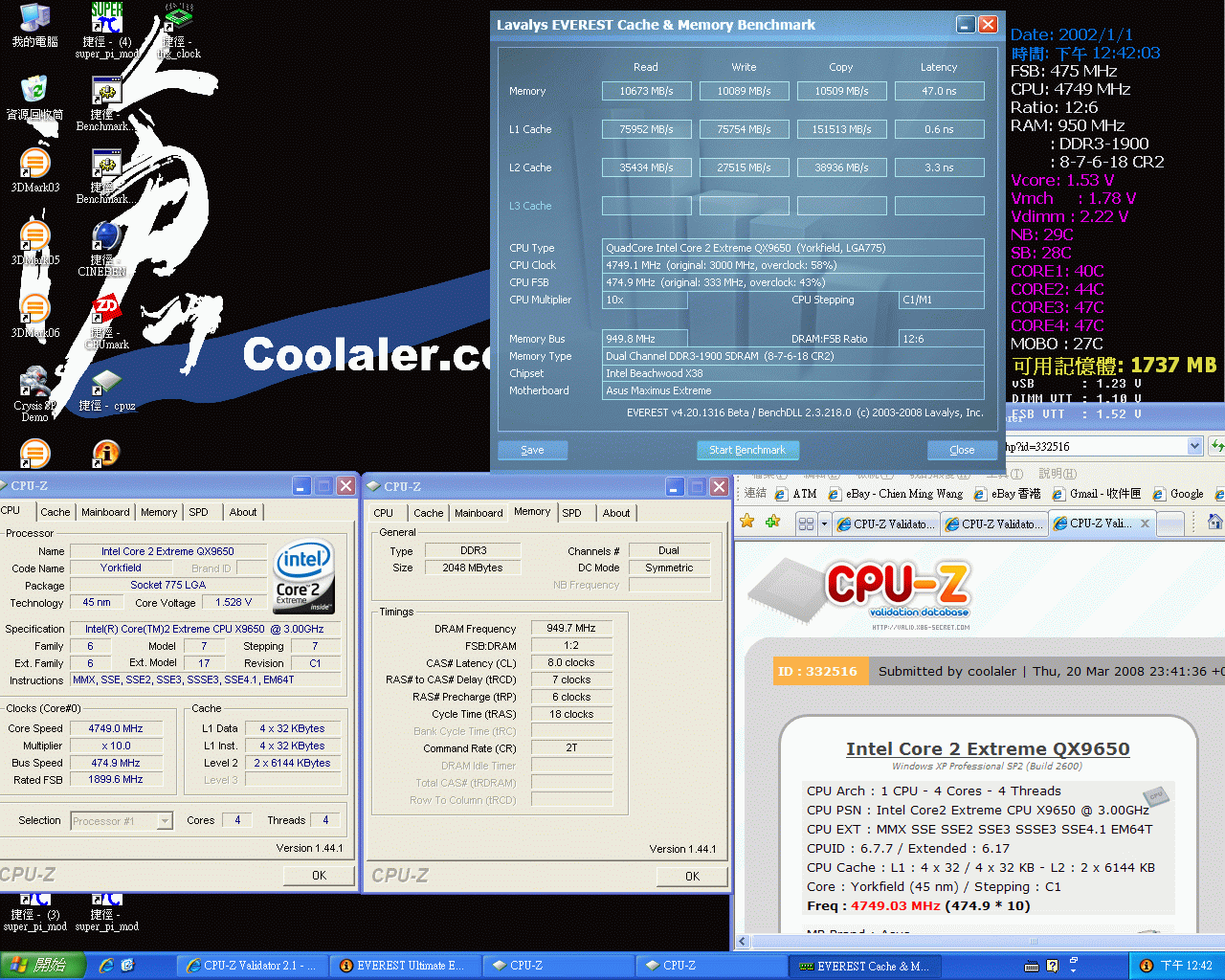Viewport: 1225px width, 980px height.
Task: Open SPD tab in the Processor CPU-Z window
Action: click(198, 512)
